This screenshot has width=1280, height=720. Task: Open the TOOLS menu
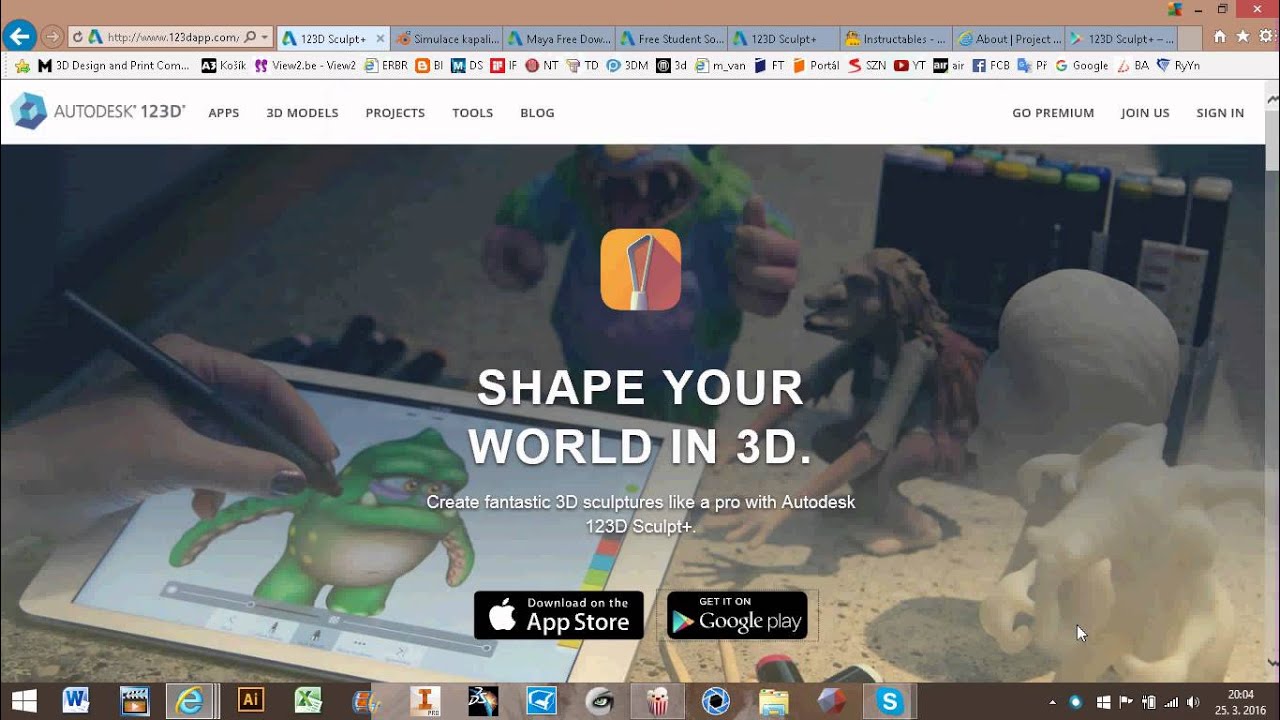472,113
